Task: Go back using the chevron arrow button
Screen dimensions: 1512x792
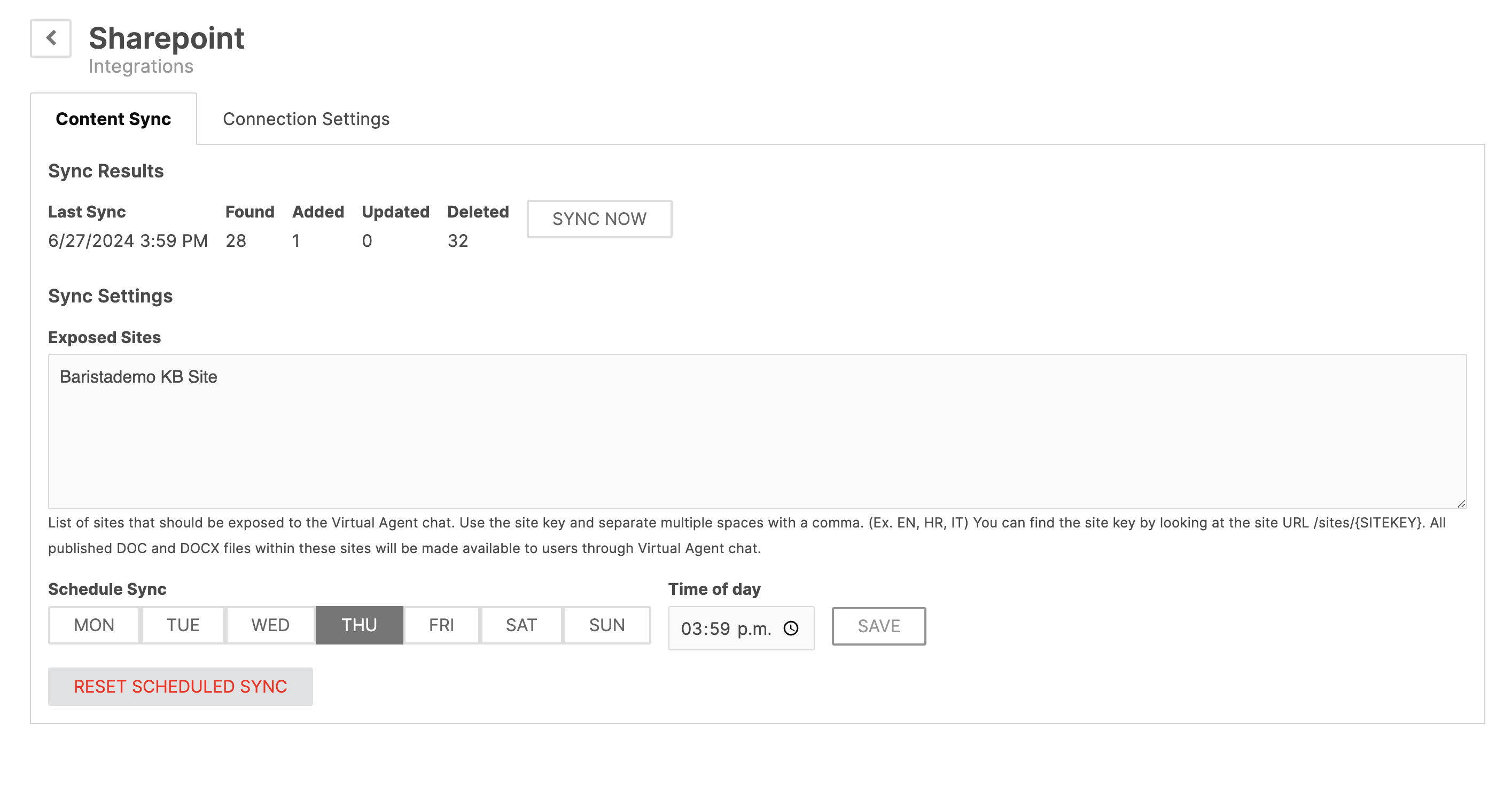Action: tap(50, 38)
